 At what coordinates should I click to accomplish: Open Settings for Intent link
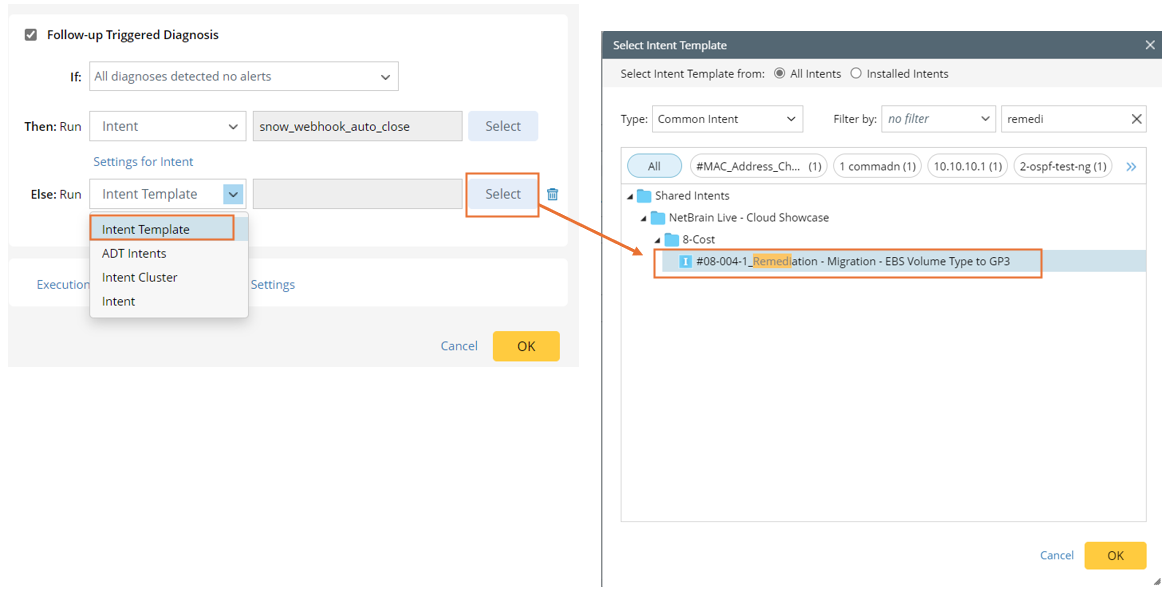click(143, 161)
